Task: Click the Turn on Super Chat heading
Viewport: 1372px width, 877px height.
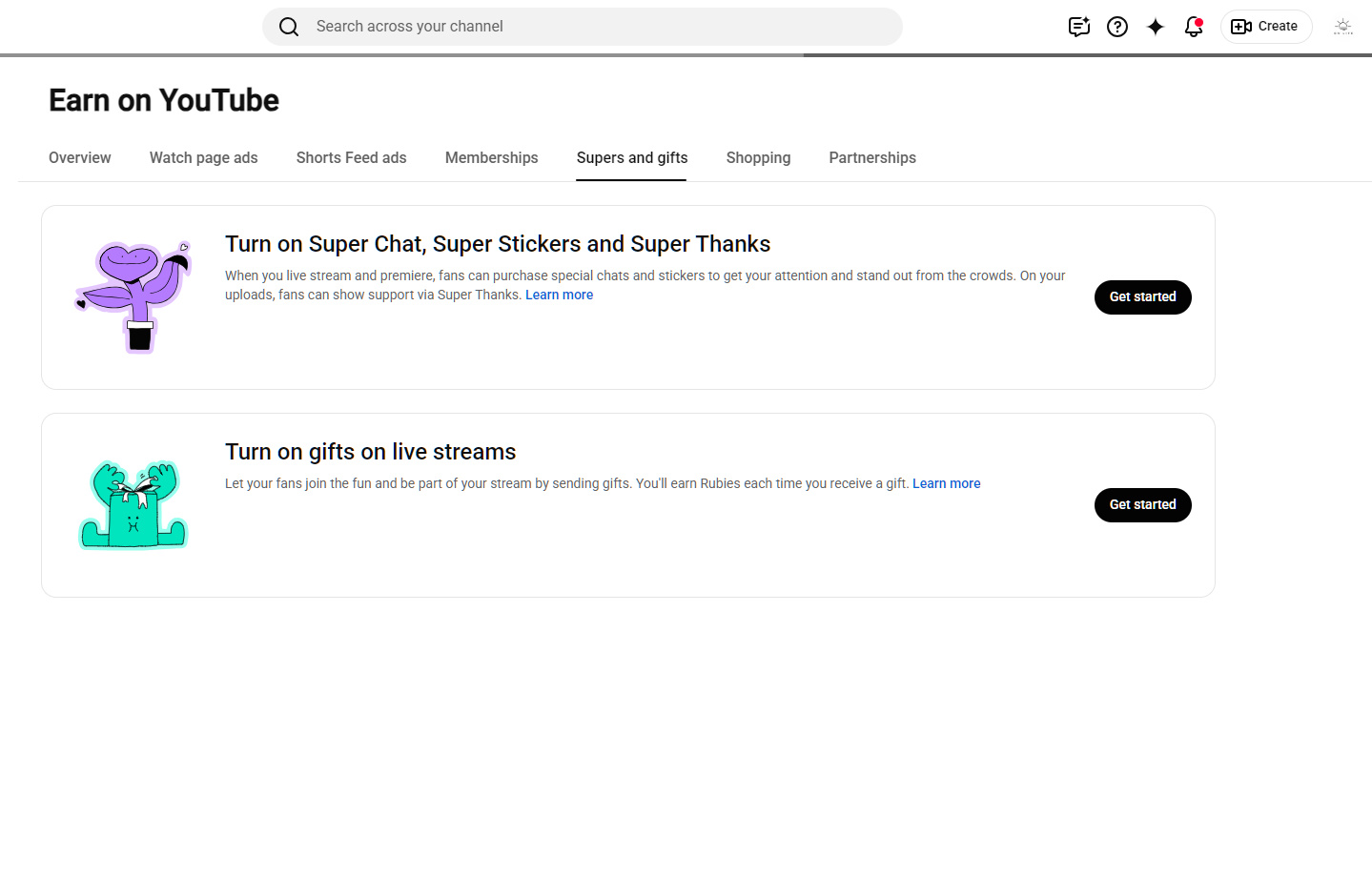Action: (x=498, y=244)
